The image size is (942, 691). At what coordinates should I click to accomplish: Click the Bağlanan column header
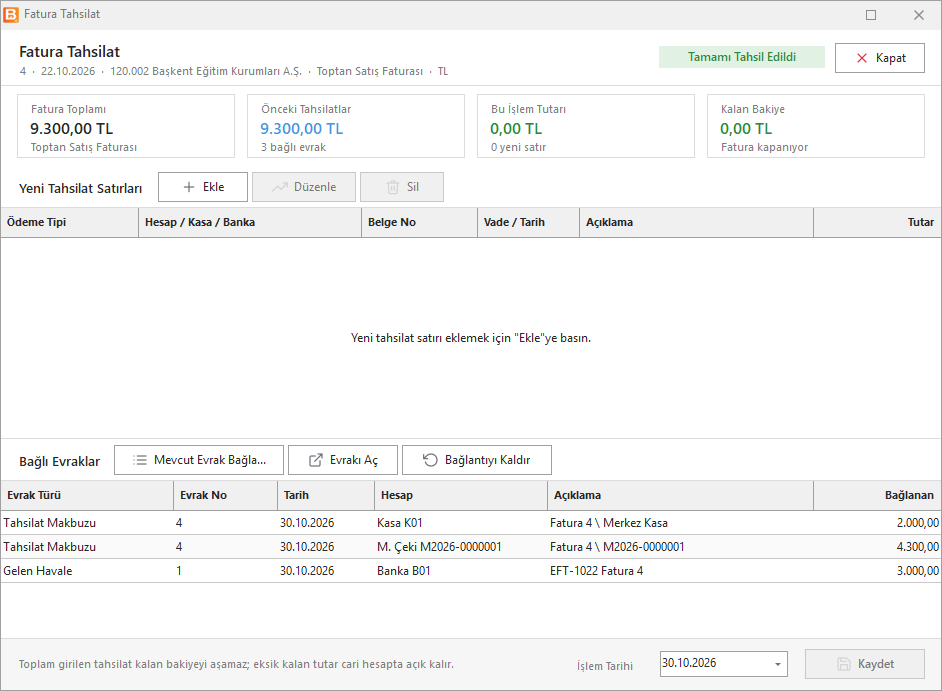(x=877, y=496)
